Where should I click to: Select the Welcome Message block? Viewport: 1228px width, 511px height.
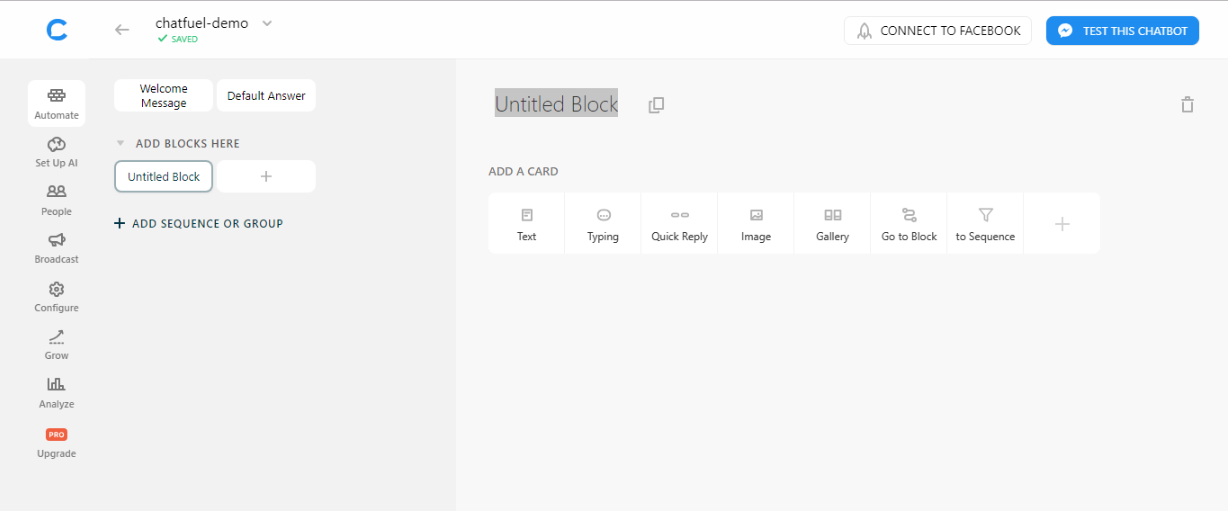point(164,96)
